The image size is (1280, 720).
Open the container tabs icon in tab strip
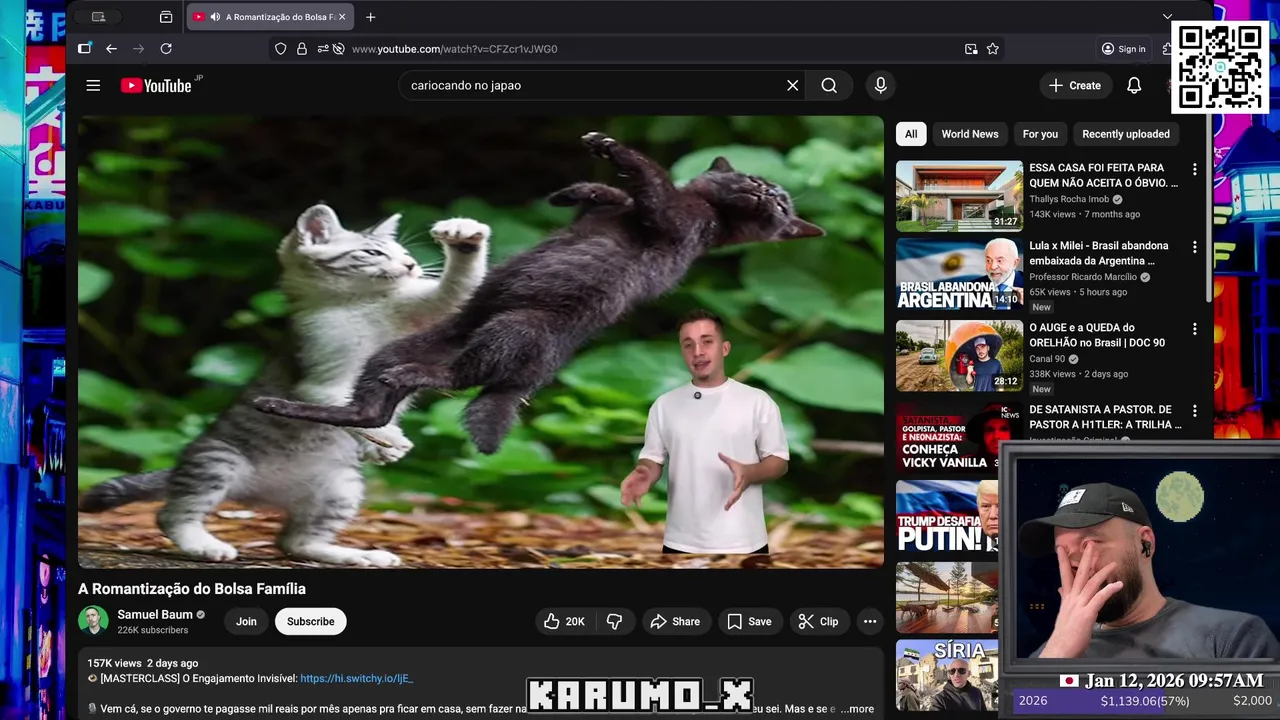[x=166, y=17]
